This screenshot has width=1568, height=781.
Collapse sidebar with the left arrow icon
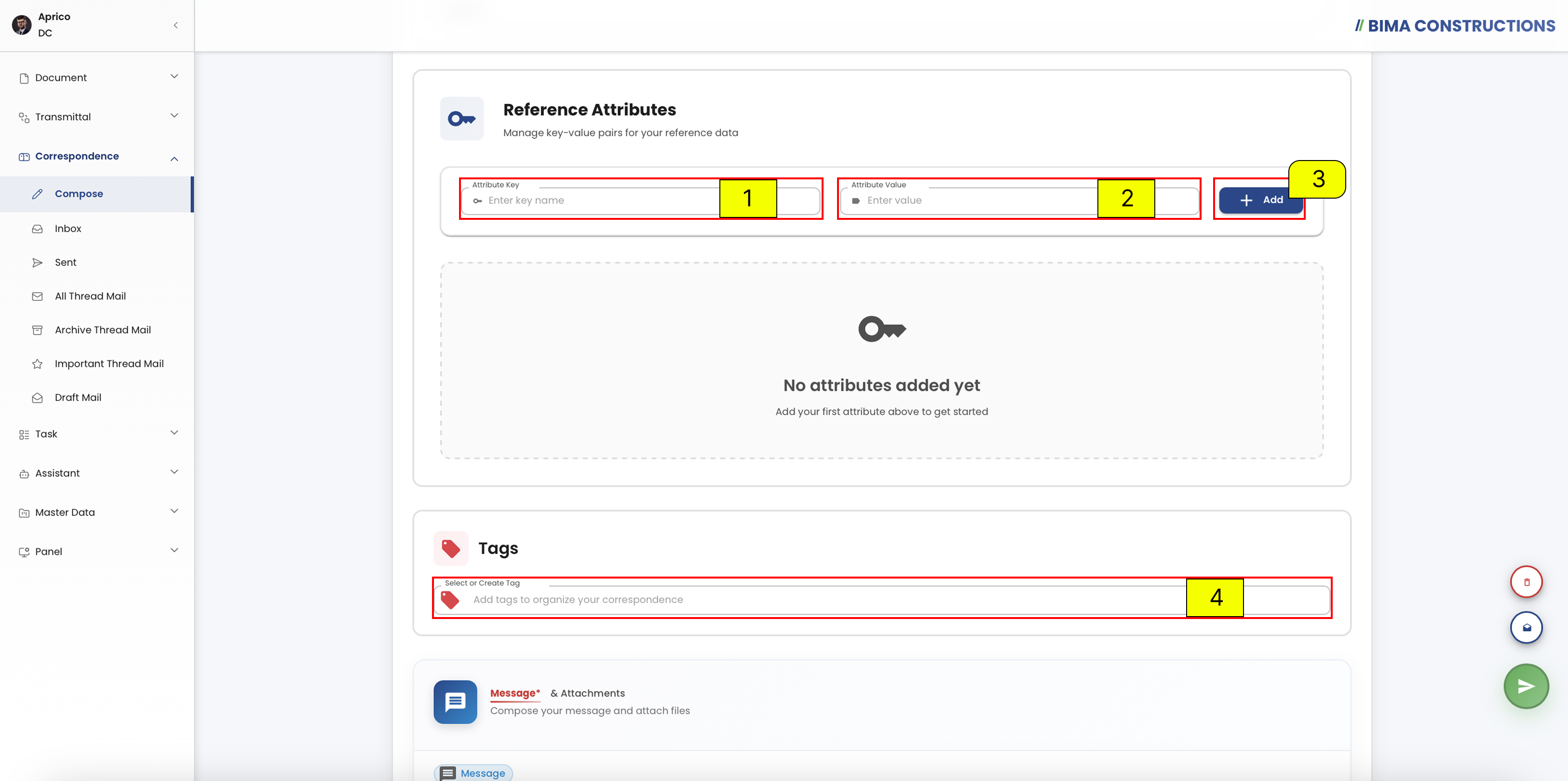tap(176, 25)
